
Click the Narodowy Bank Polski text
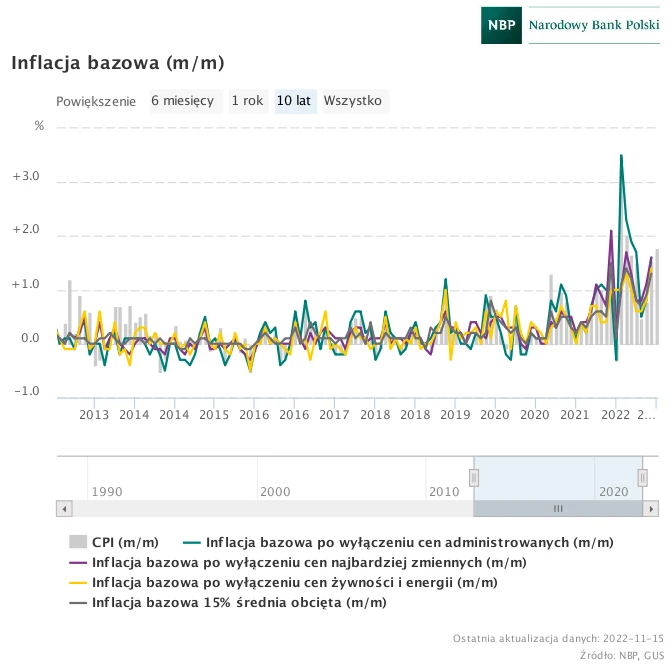pos(593,24)
